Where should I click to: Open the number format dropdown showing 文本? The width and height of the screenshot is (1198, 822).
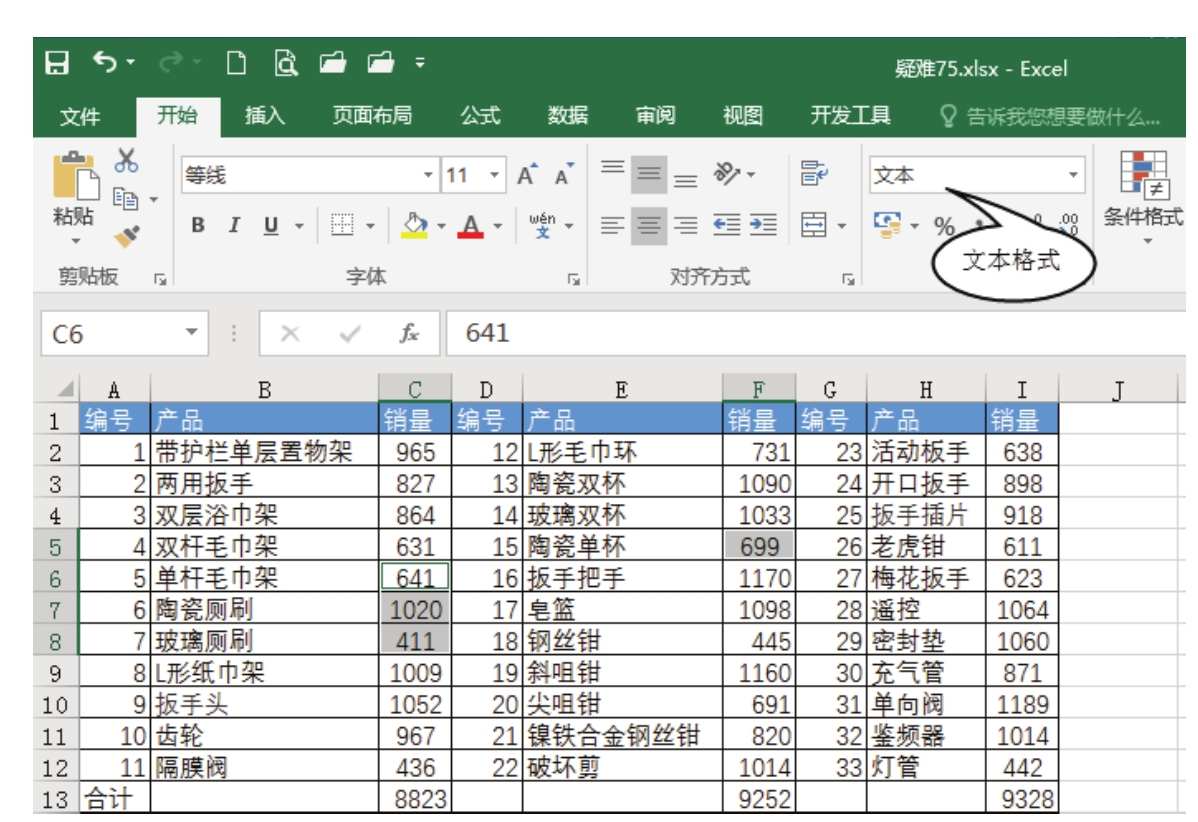[x=1074, y=176]
